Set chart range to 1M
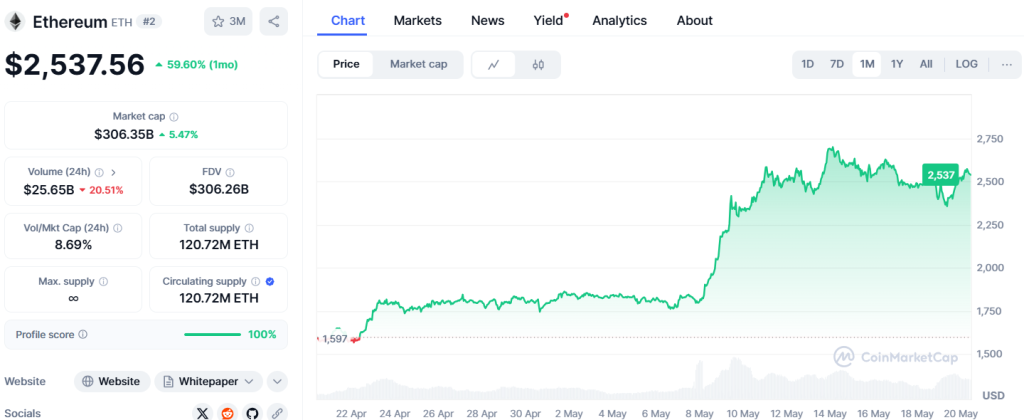1024x420 pixels. pyautogui.click(x=867, y=65)
